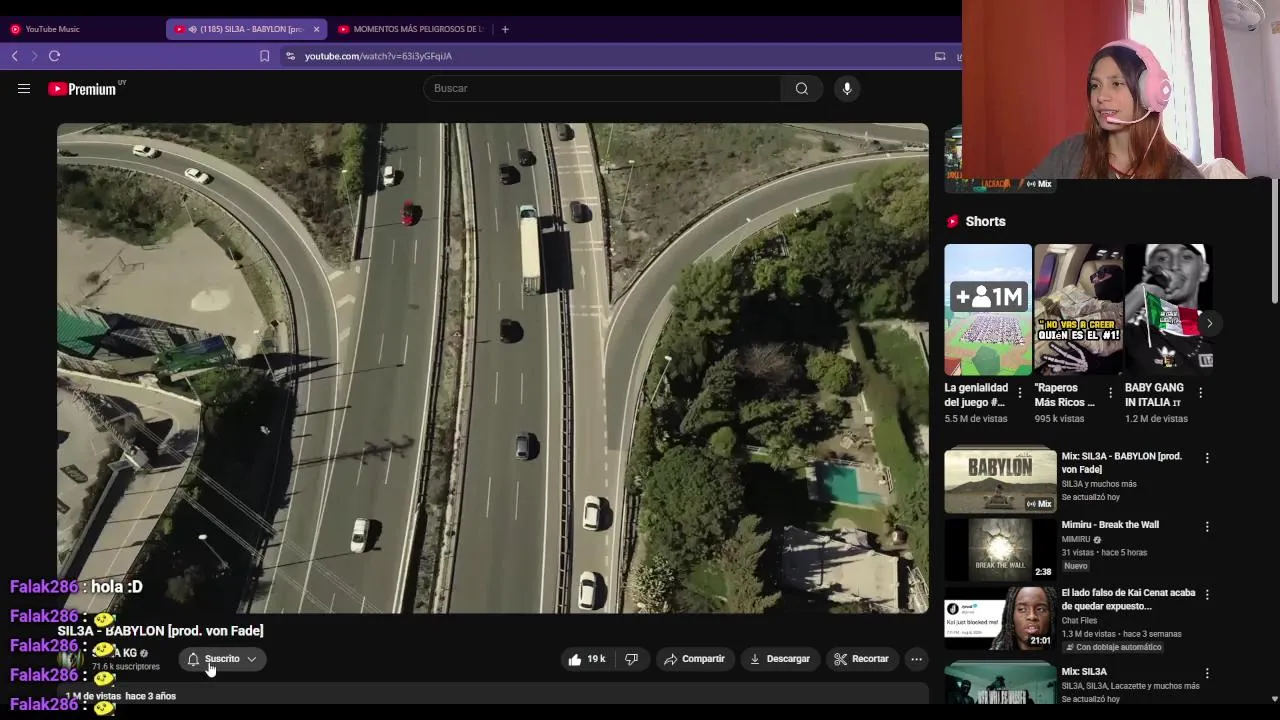
Task: Click the 19 k likes count
Action: [x=596, y=659]
